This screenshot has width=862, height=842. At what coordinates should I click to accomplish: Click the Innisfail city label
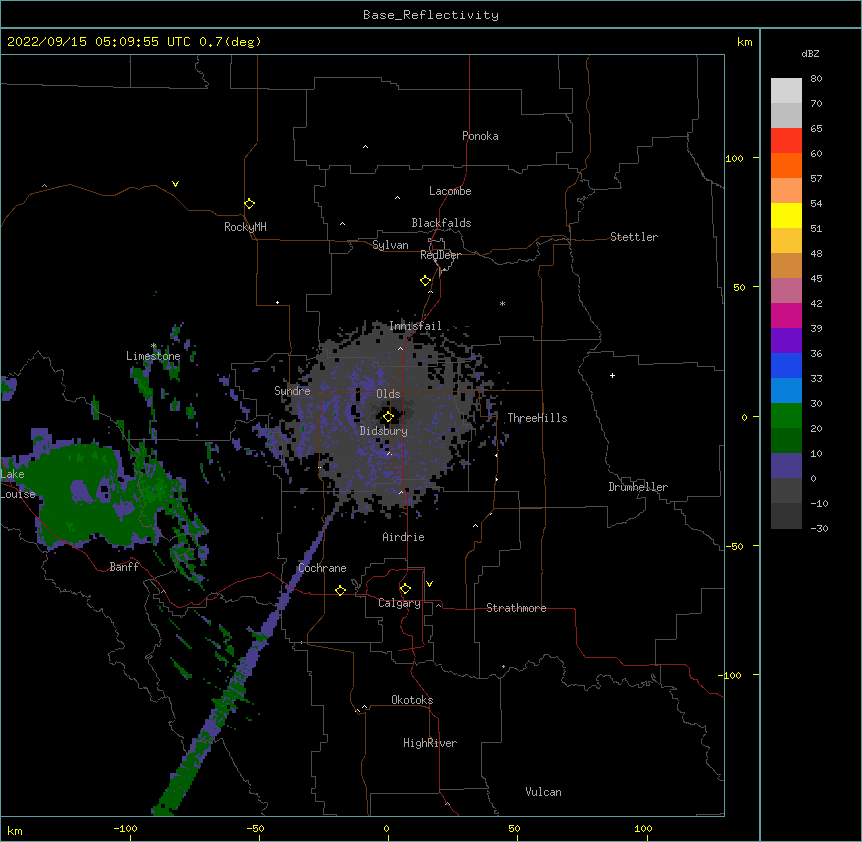pos(415,326)
